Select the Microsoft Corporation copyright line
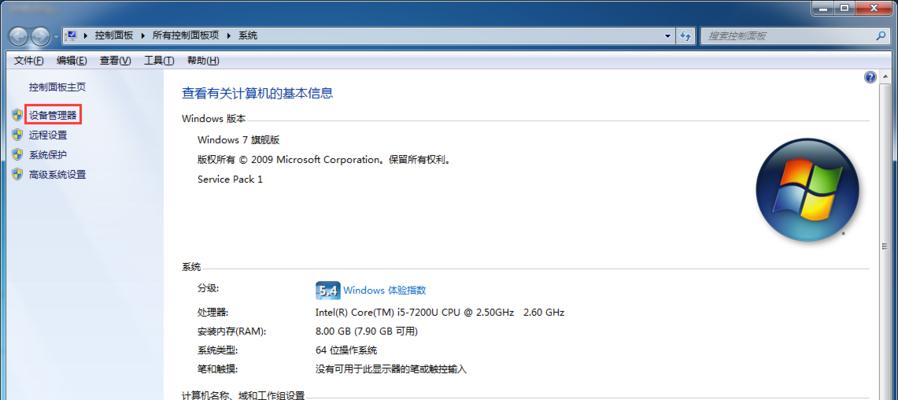The height and width of the screenshot is (400, 898). (x=325, y=160)
